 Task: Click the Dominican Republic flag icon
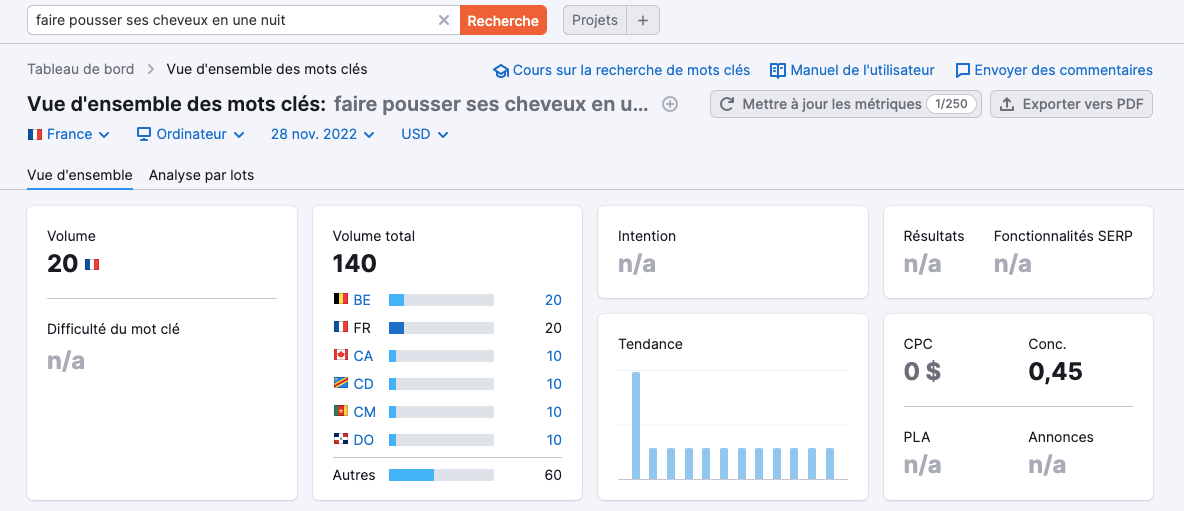(341, 439)
